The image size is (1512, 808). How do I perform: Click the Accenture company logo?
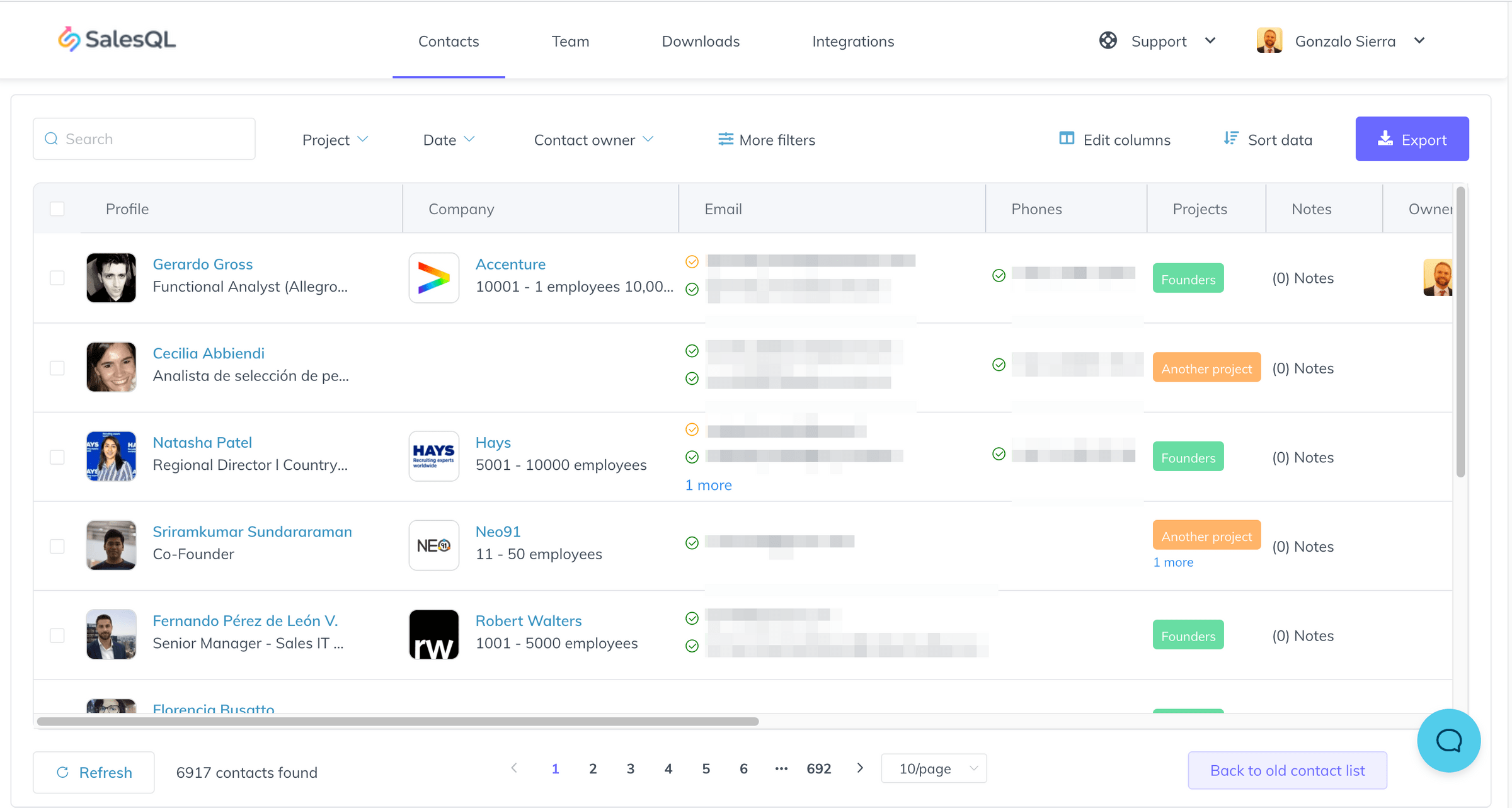433,278
